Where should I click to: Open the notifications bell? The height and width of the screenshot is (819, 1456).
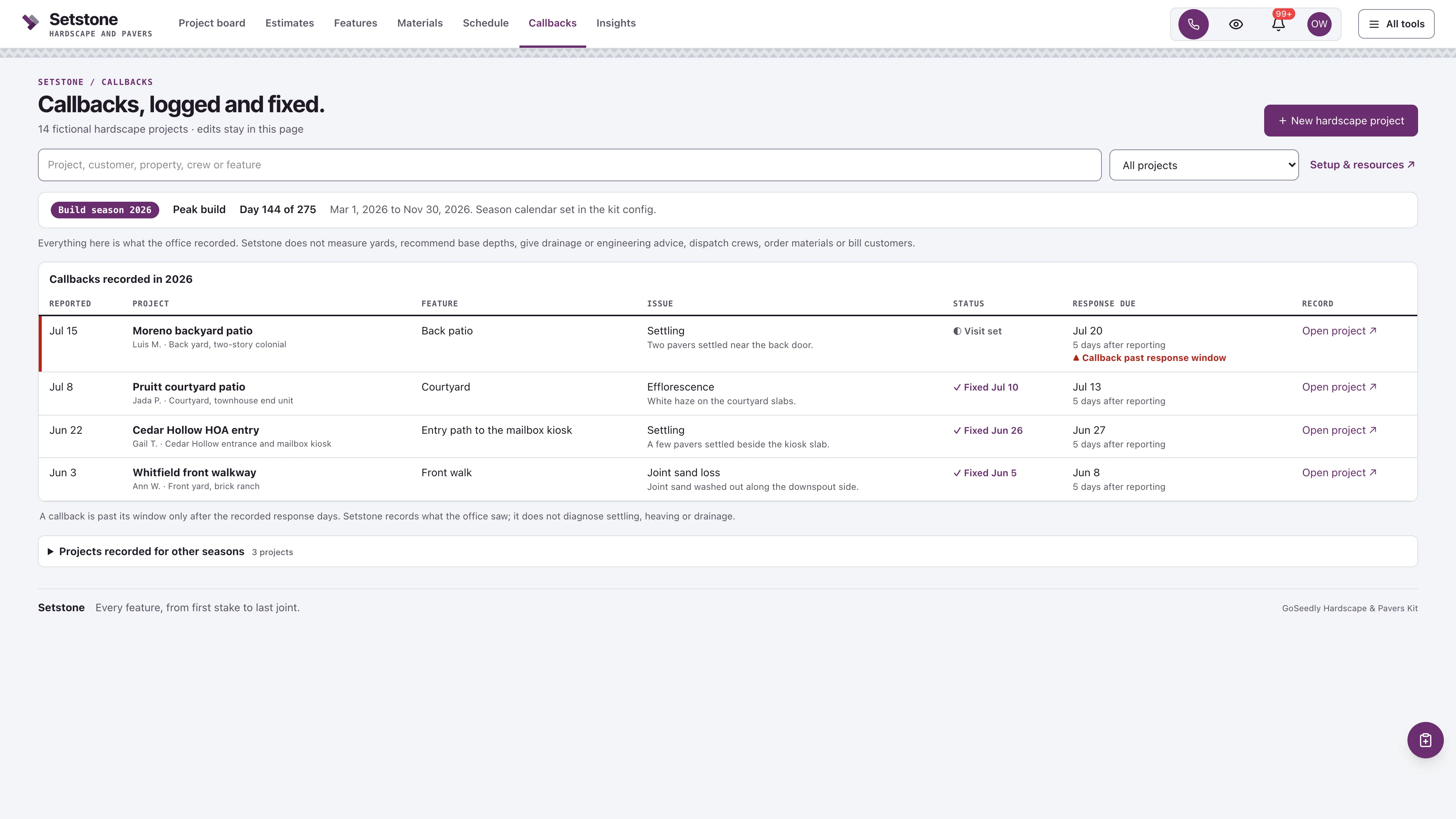pyautogui.click(x=1278, y=24)
